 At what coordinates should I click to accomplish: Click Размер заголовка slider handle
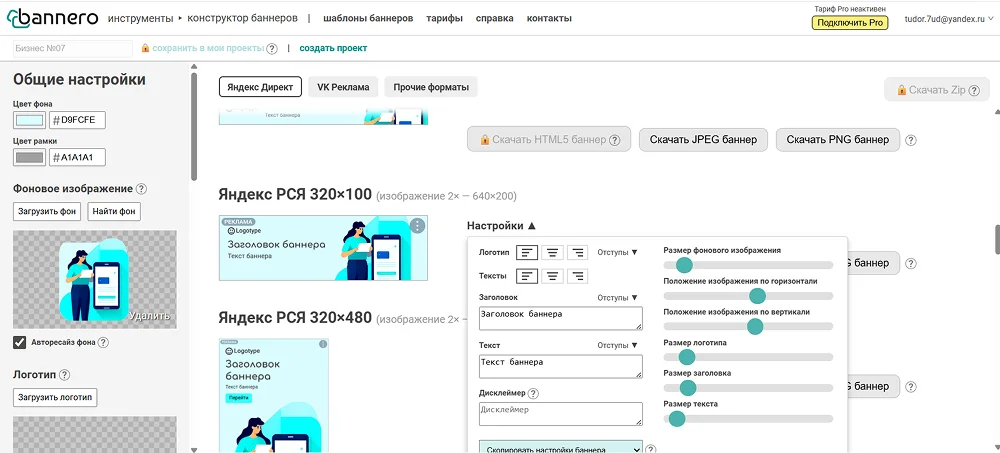(x=688, y=388)
